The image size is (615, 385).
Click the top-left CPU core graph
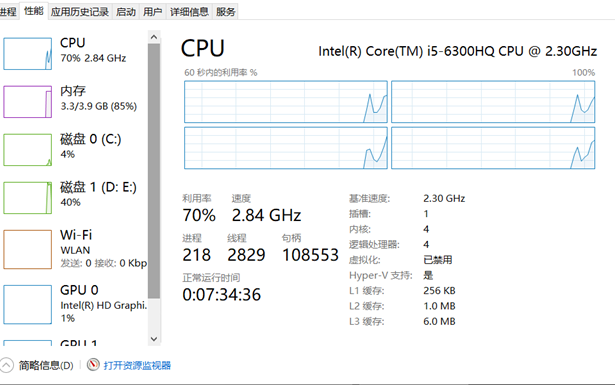286,102
